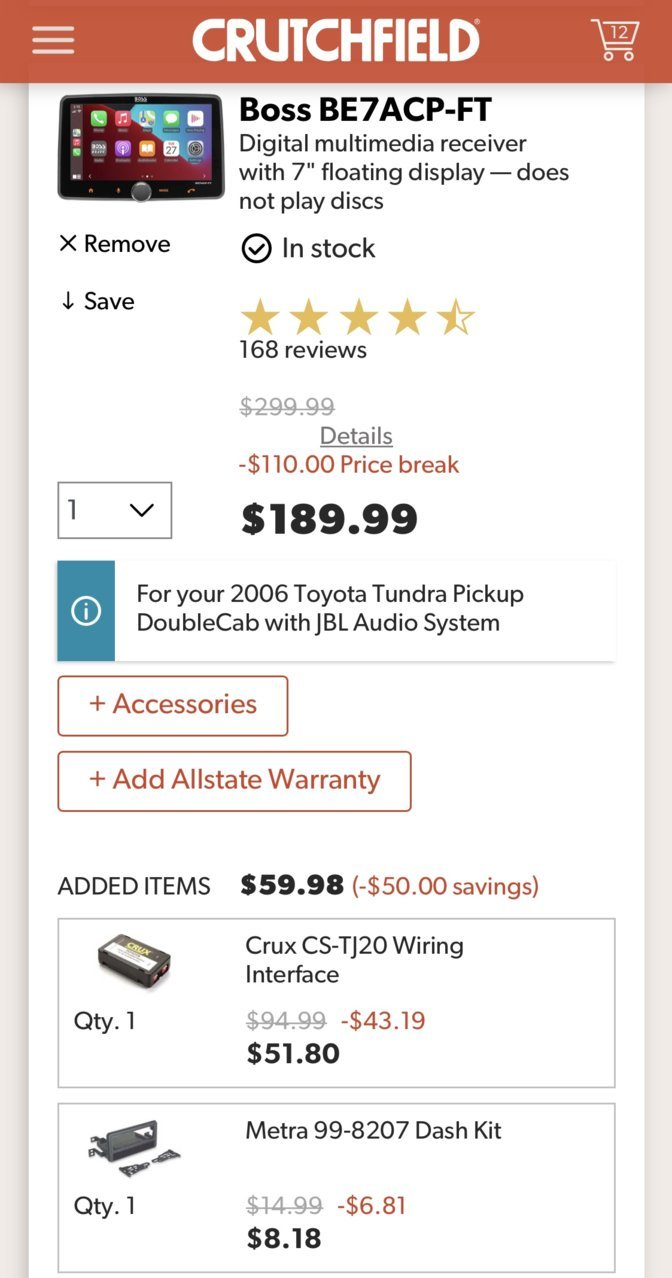Open the price break Details link
Image resolution: width=672 pixels, height=1278 pixels.
point(356,436)
